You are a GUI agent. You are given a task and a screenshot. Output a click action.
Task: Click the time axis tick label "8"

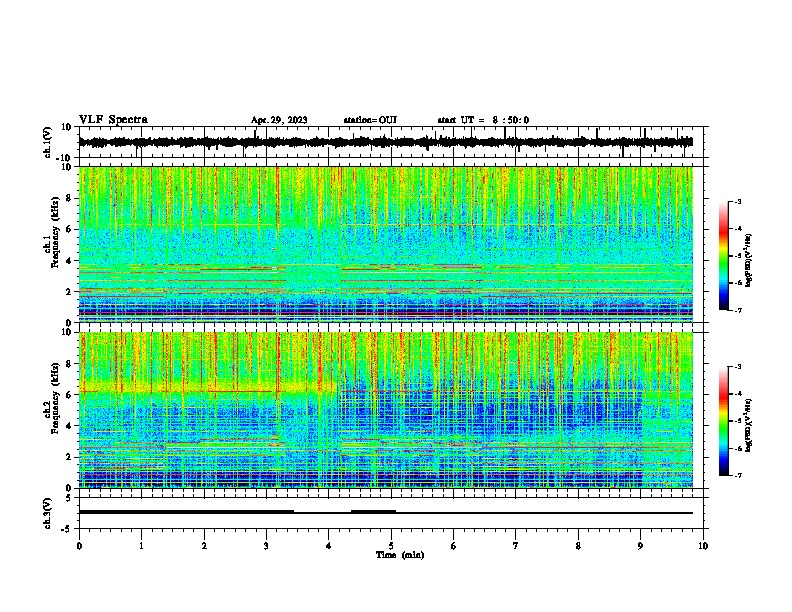click(578, 546)
